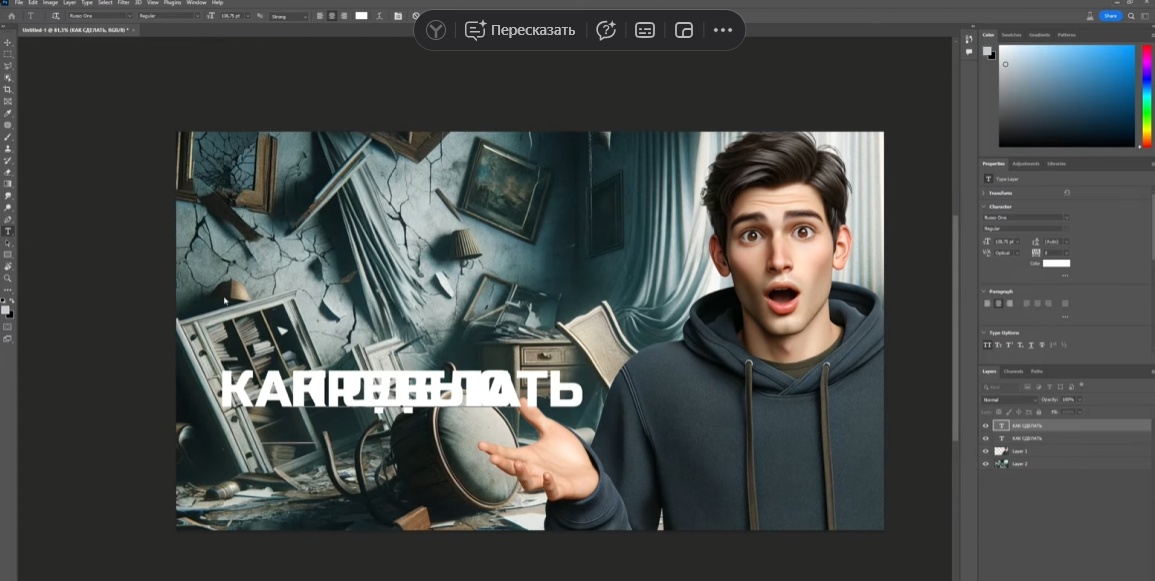Select the Gradient tool
1155x581 pixels.
tap(7, 184)
